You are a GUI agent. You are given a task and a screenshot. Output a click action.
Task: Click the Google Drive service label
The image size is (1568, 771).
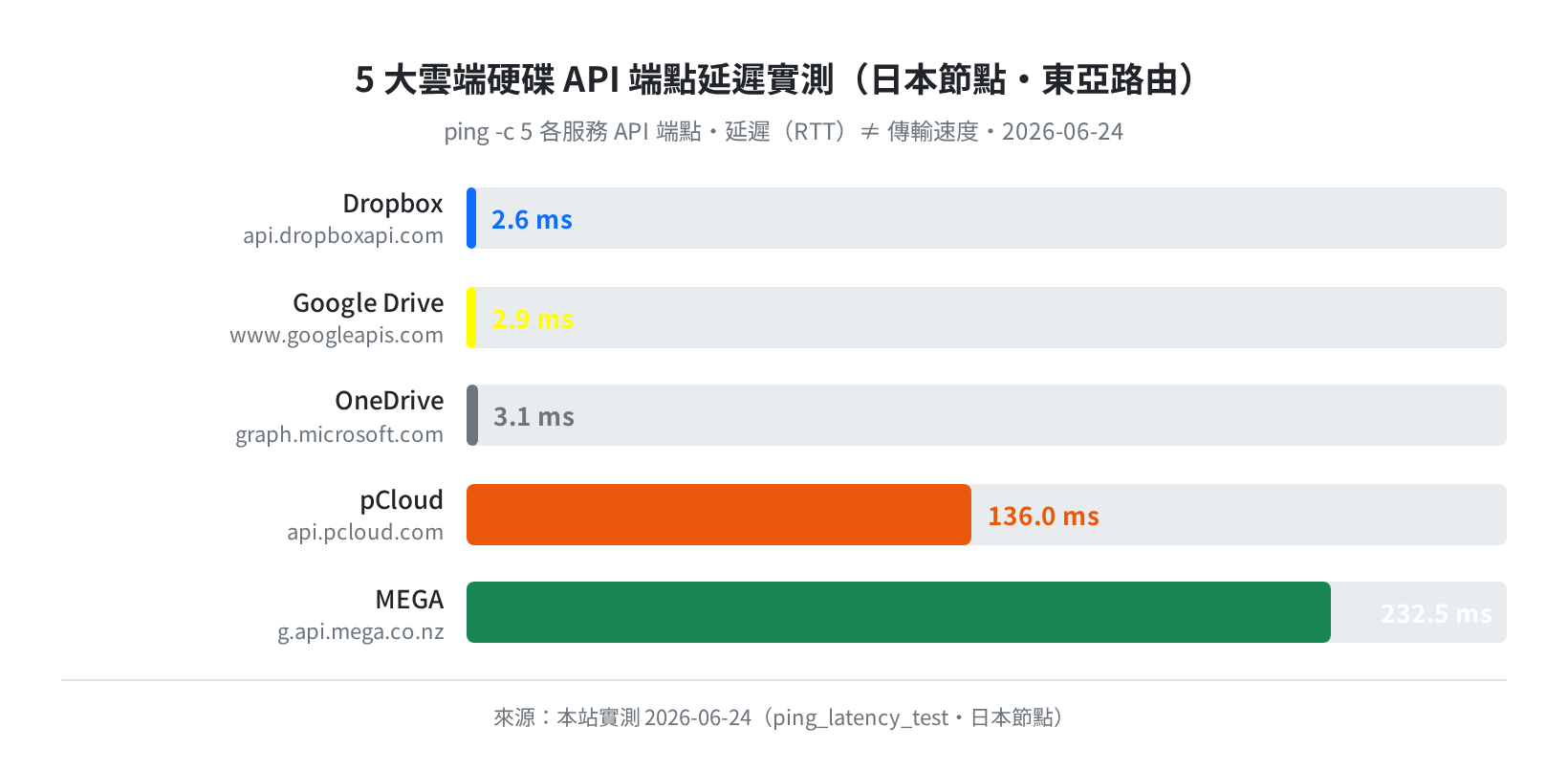coord(368,303)
